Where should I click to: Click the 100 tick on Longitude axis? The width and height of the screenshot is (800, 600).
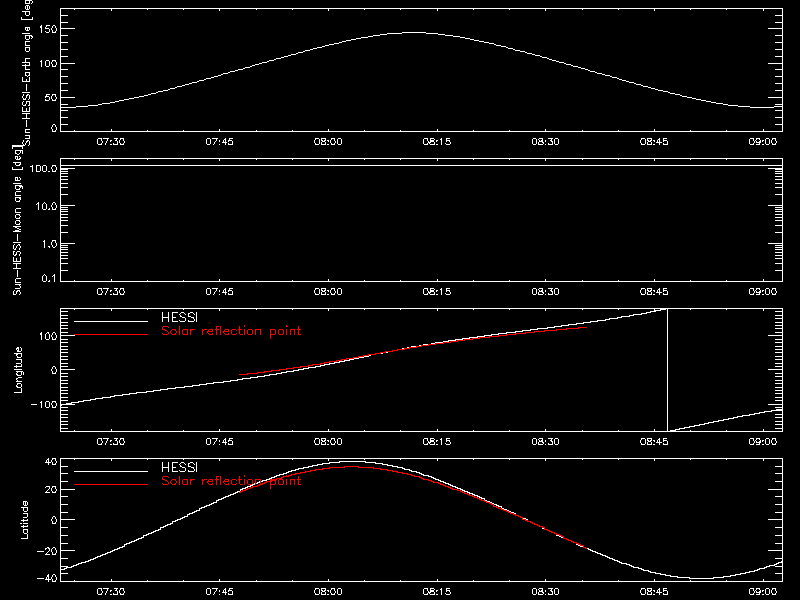point(48,336)
